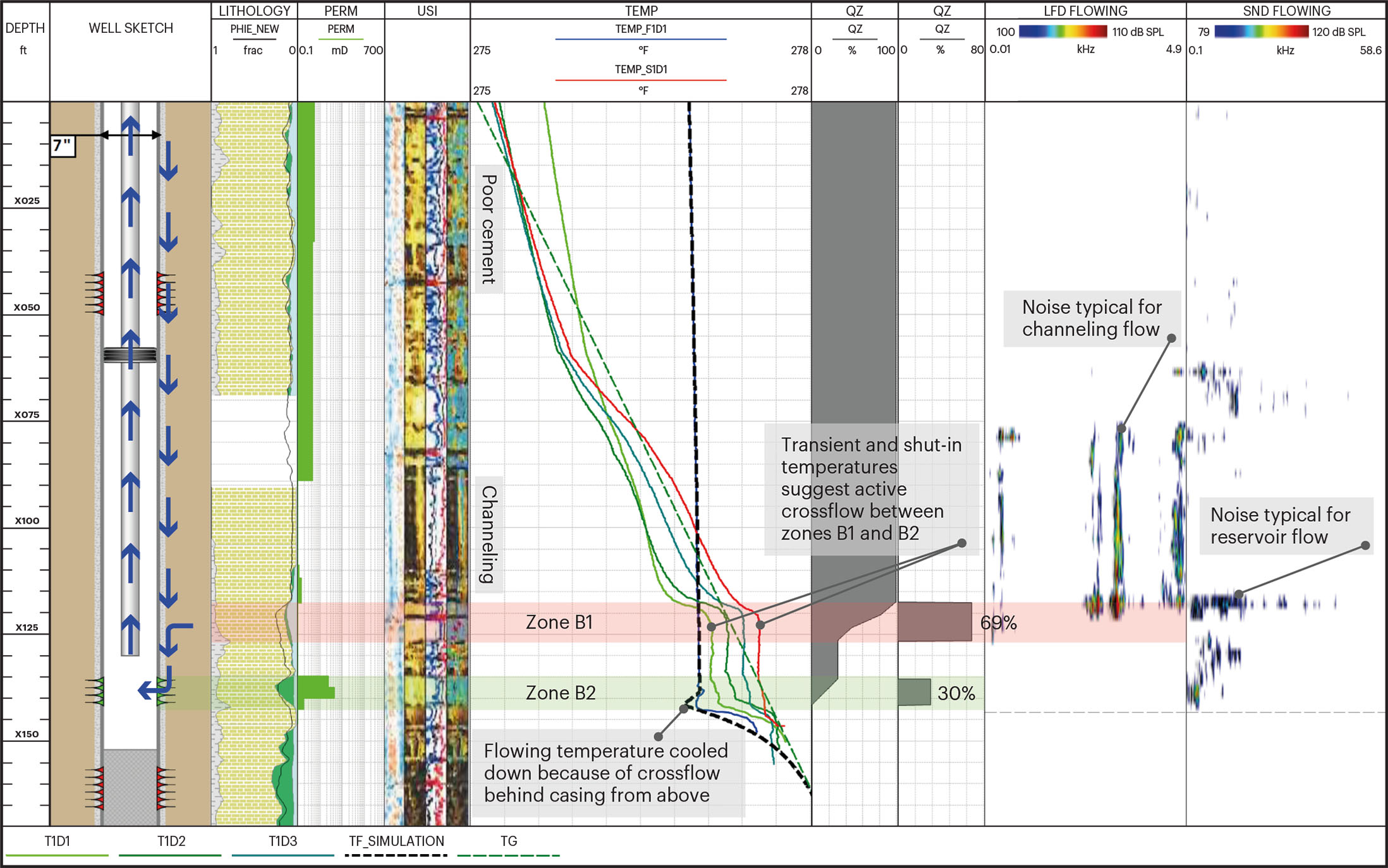Click the TG legend entry
The height and width of the screenshot is (868, 1388).
pyautogui.click(x=508, y=841)
